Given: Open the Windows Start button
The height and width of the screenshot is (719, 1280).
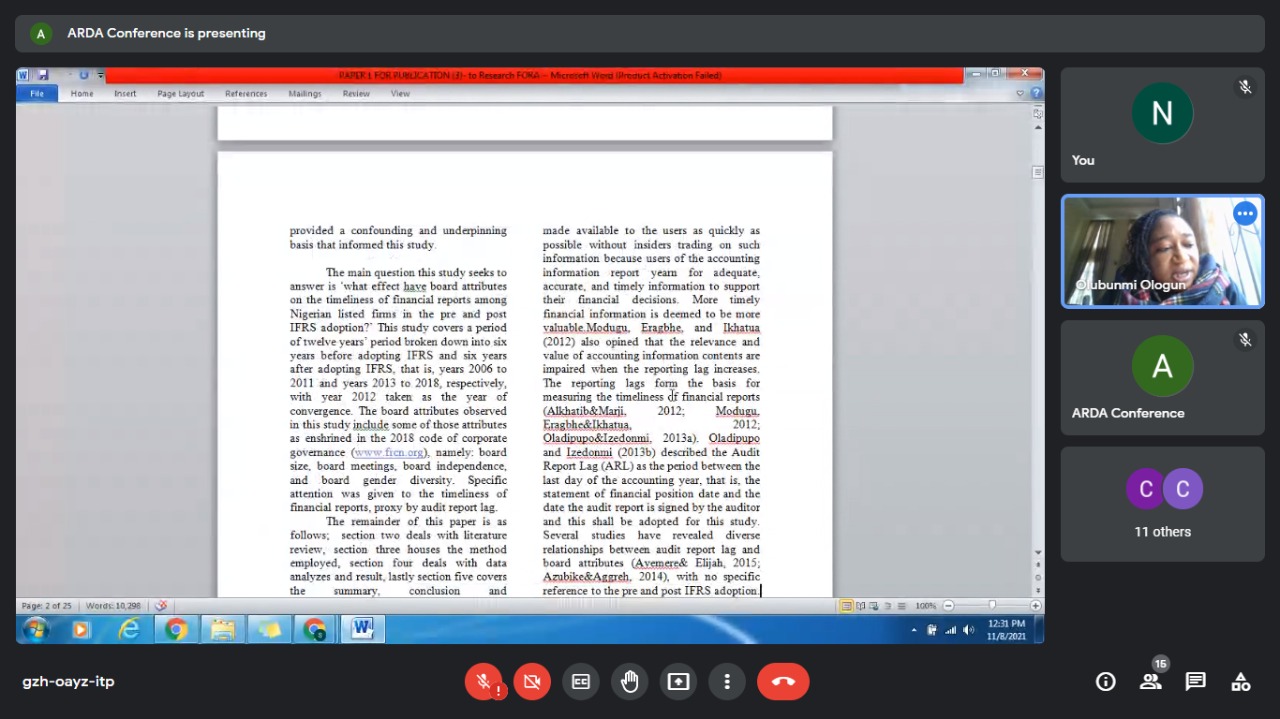Looking at the screenshot, I should 35,629.
